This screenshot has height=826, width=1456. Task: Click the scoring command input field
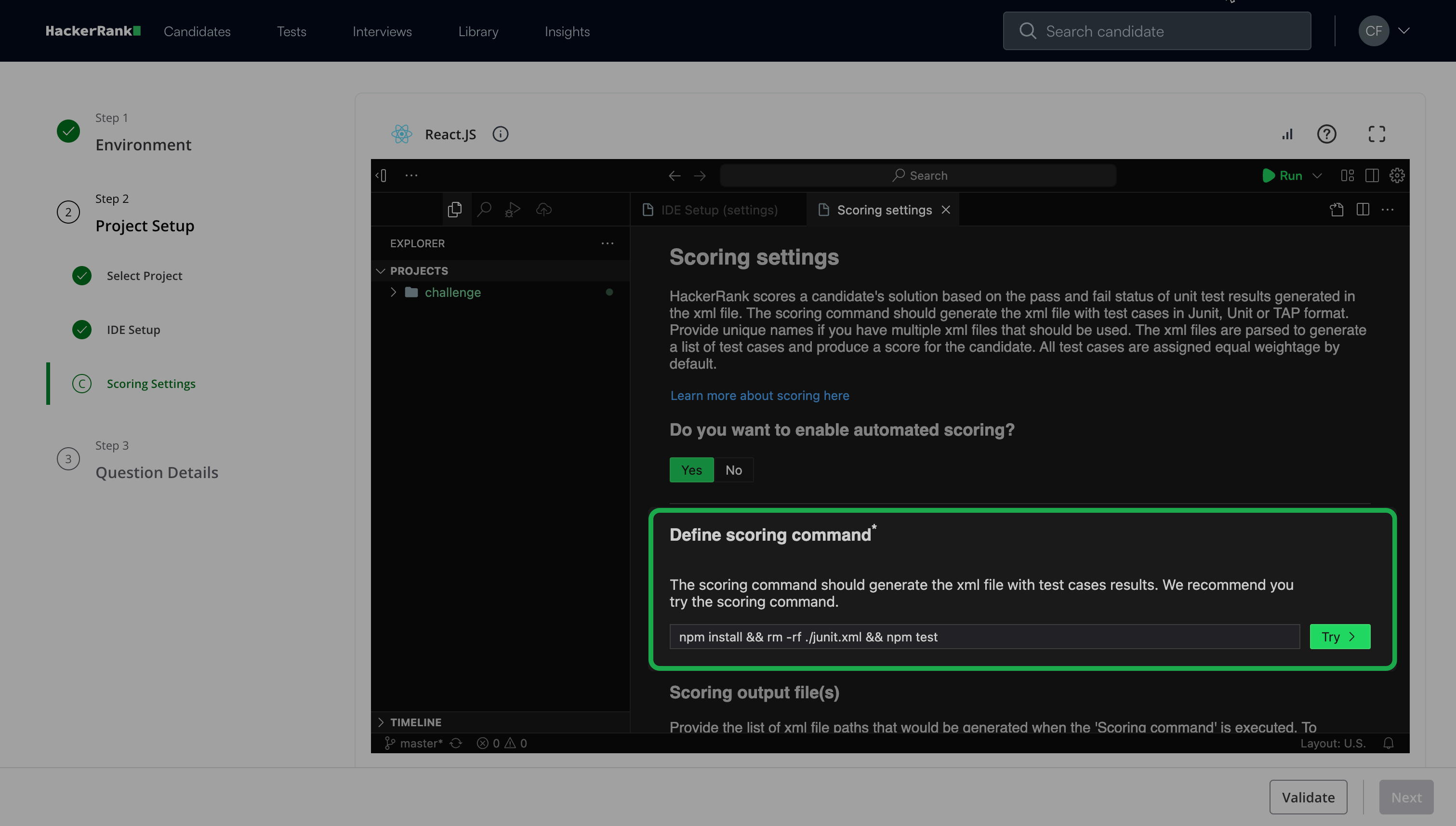click(x=983, y=637)
